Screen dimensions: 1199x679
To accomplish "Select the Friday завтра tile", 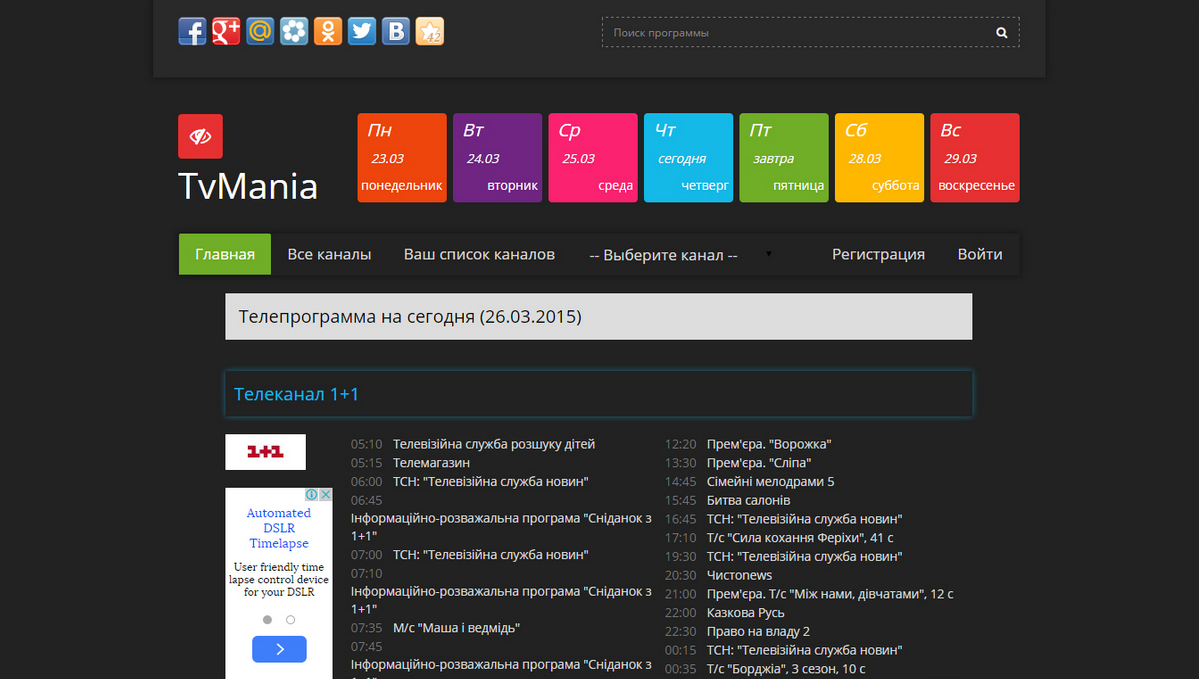I will point(784,158).
